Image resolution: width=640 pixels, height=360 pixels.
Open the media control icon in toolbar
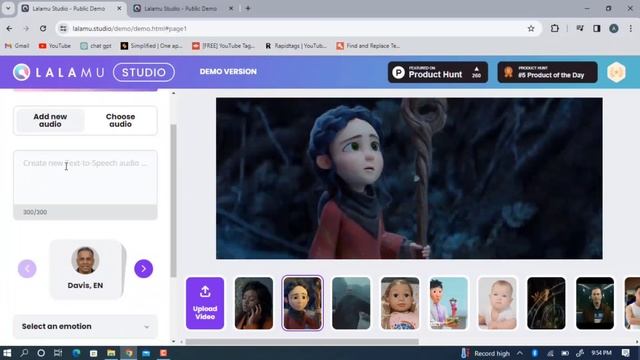[x=580, y=29]
